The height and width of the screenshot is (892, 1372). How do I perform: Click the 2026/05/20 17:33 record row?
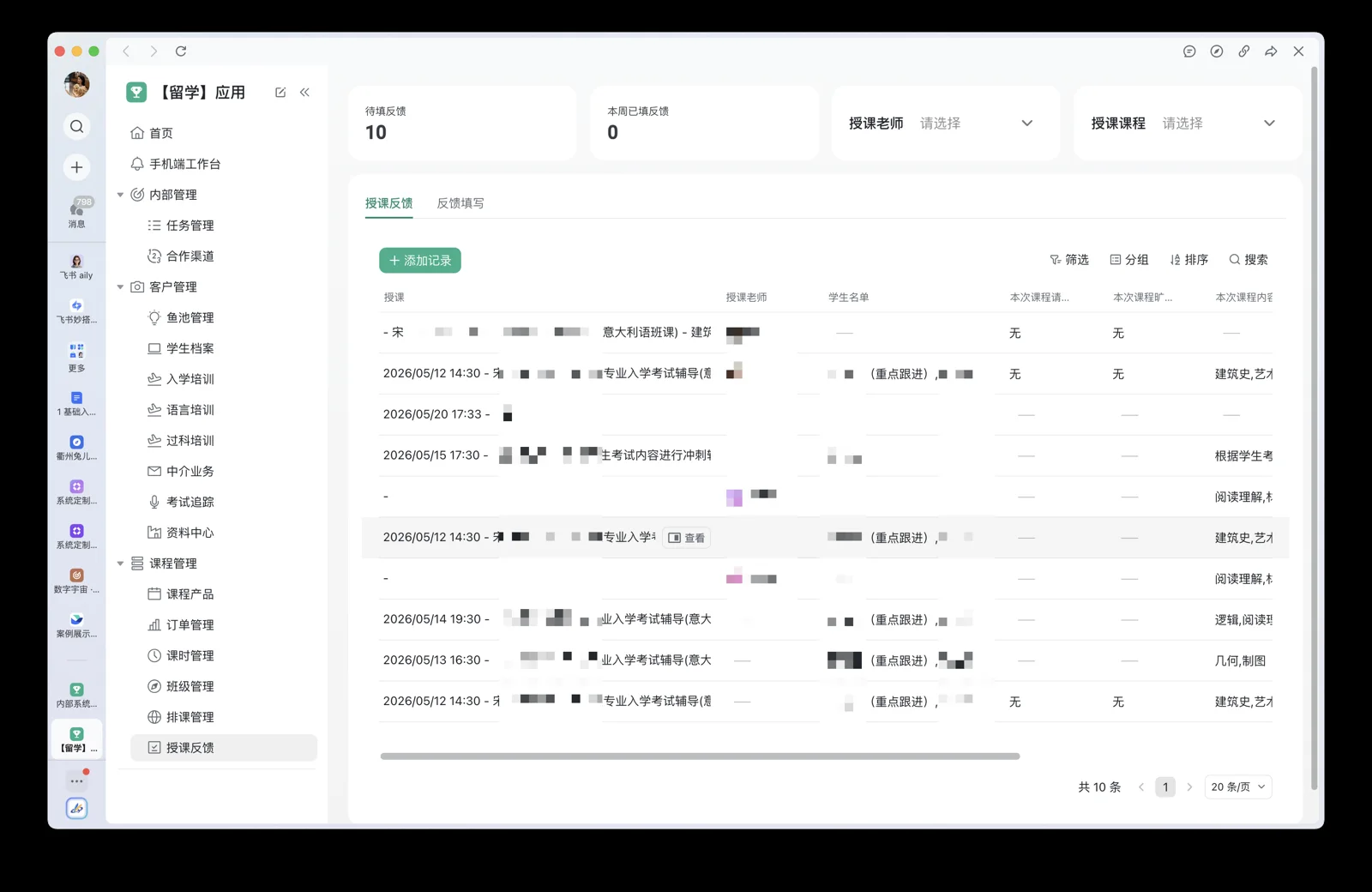pos(825,414)
